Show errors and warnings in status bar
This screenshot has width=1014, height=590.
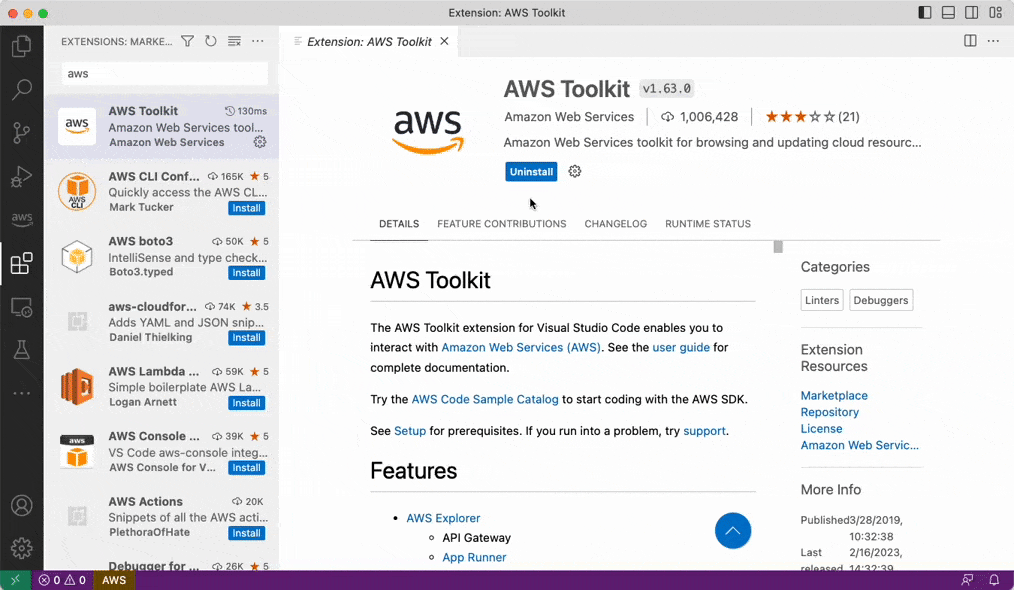[62, 580]
